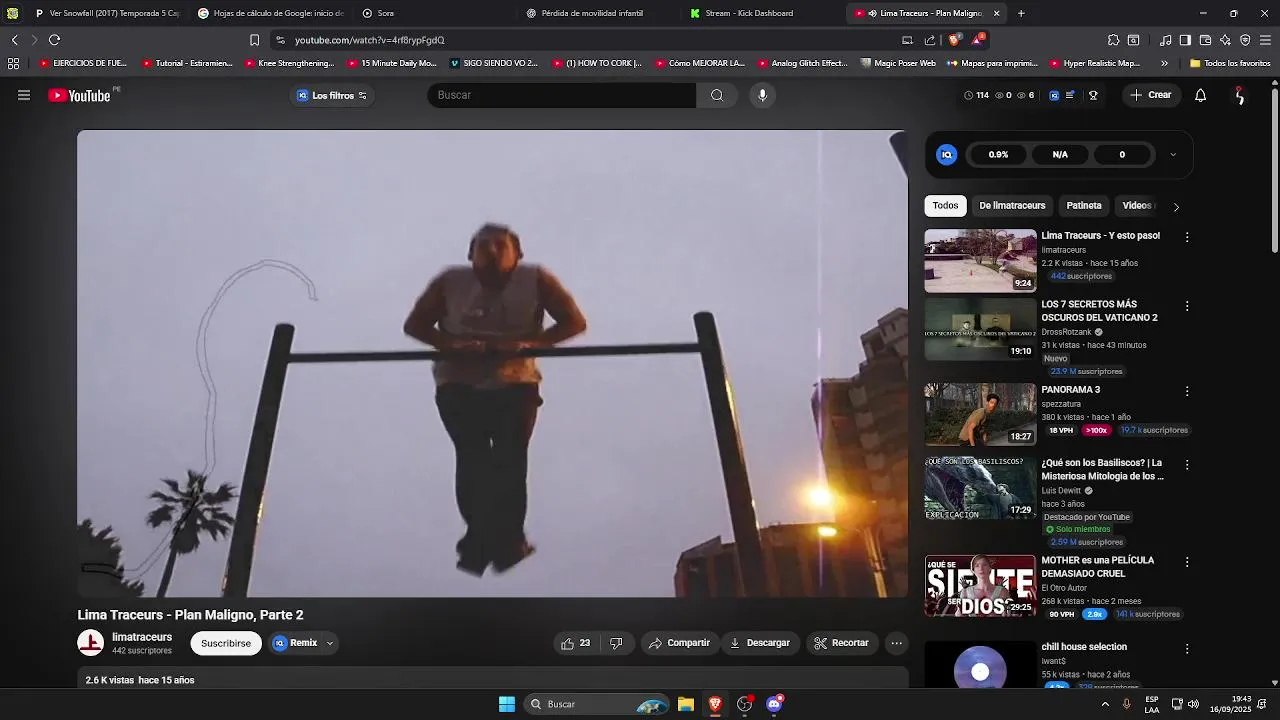Show hidden bookmarks overflow chevron
This screenshot has width=1280, height=720.
tap(1164, 63)
